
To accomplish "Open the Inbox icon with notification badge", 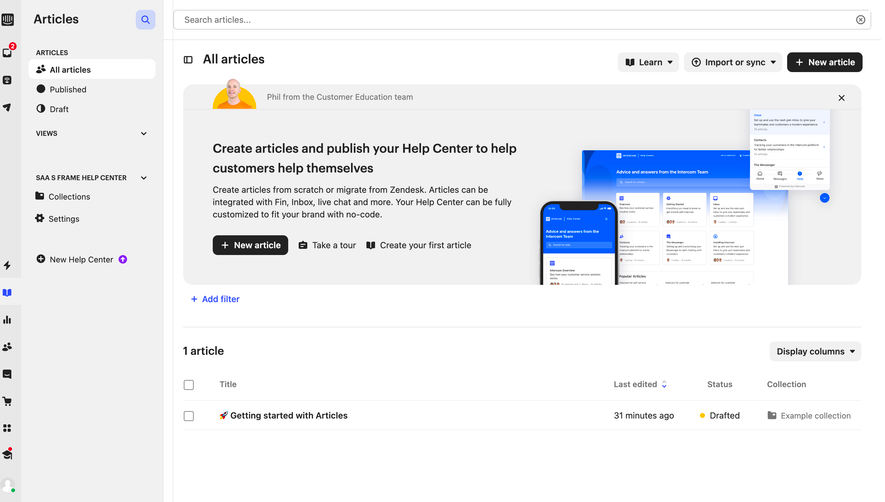I will (8, 51).
